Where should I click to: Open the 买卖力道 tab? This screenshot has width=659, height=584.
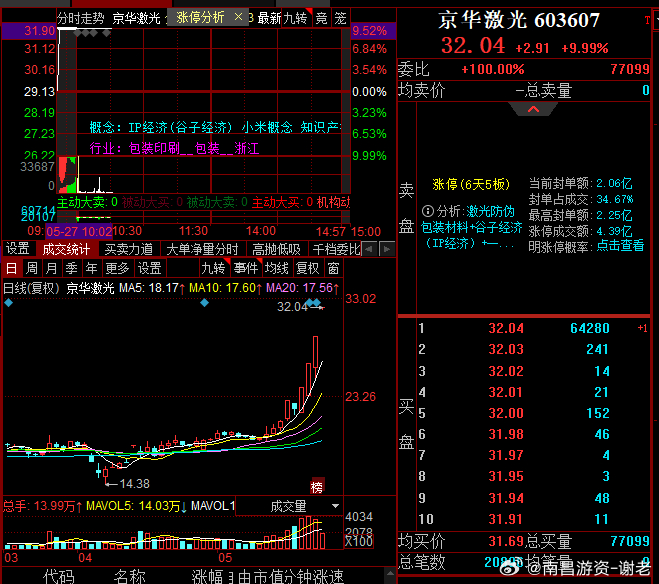pos(128,249)
